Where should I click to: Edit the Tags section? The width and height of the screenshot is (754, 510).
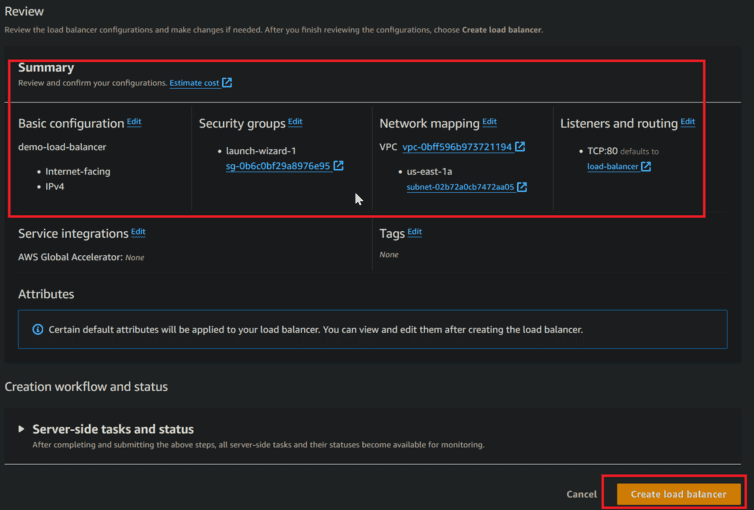415,232
